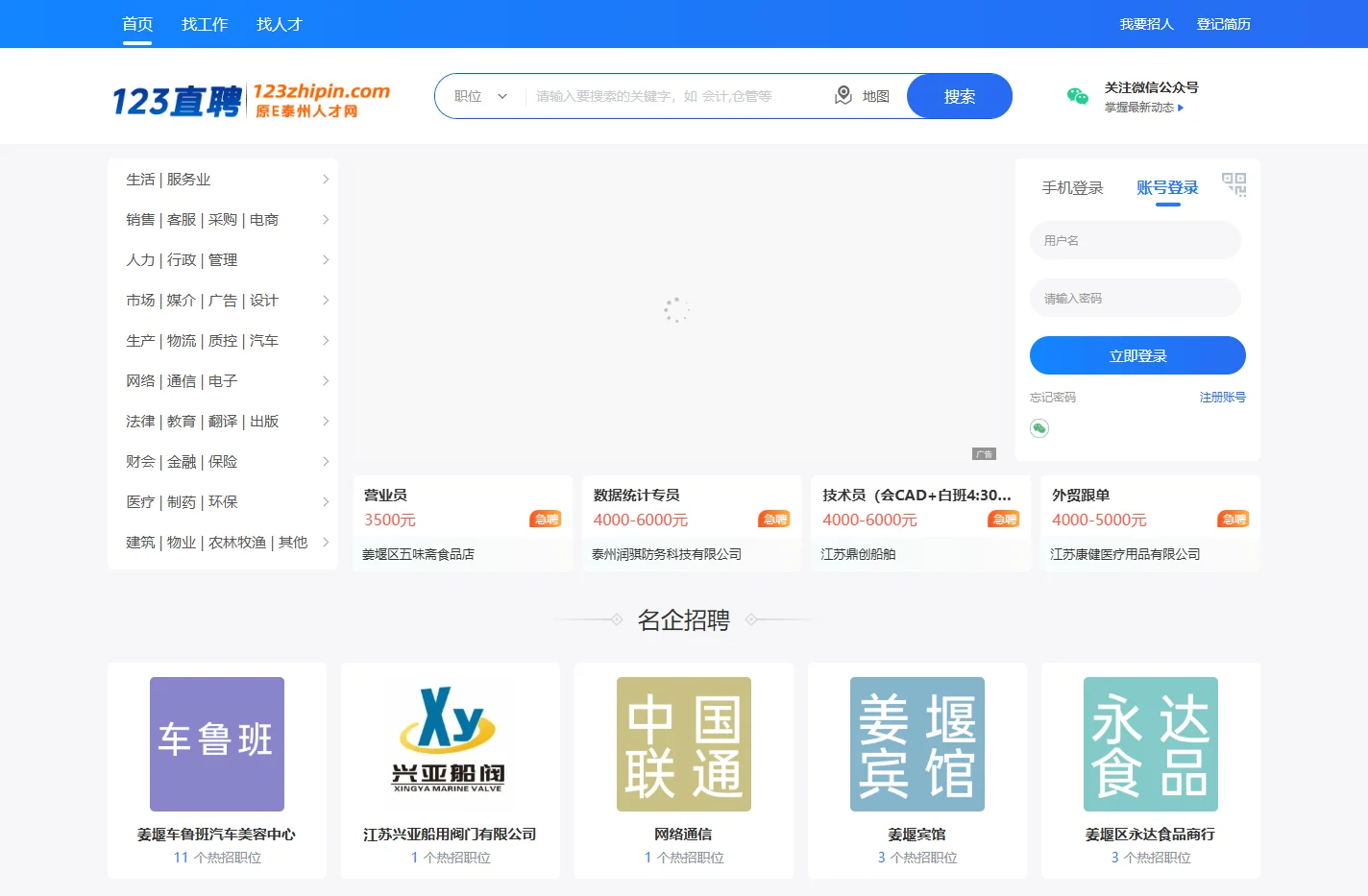Expand the 生产 | 物流 | 质控 | 汽车 category
The width and height of the screenshot is (1368, 896).
tap(223, 341)
